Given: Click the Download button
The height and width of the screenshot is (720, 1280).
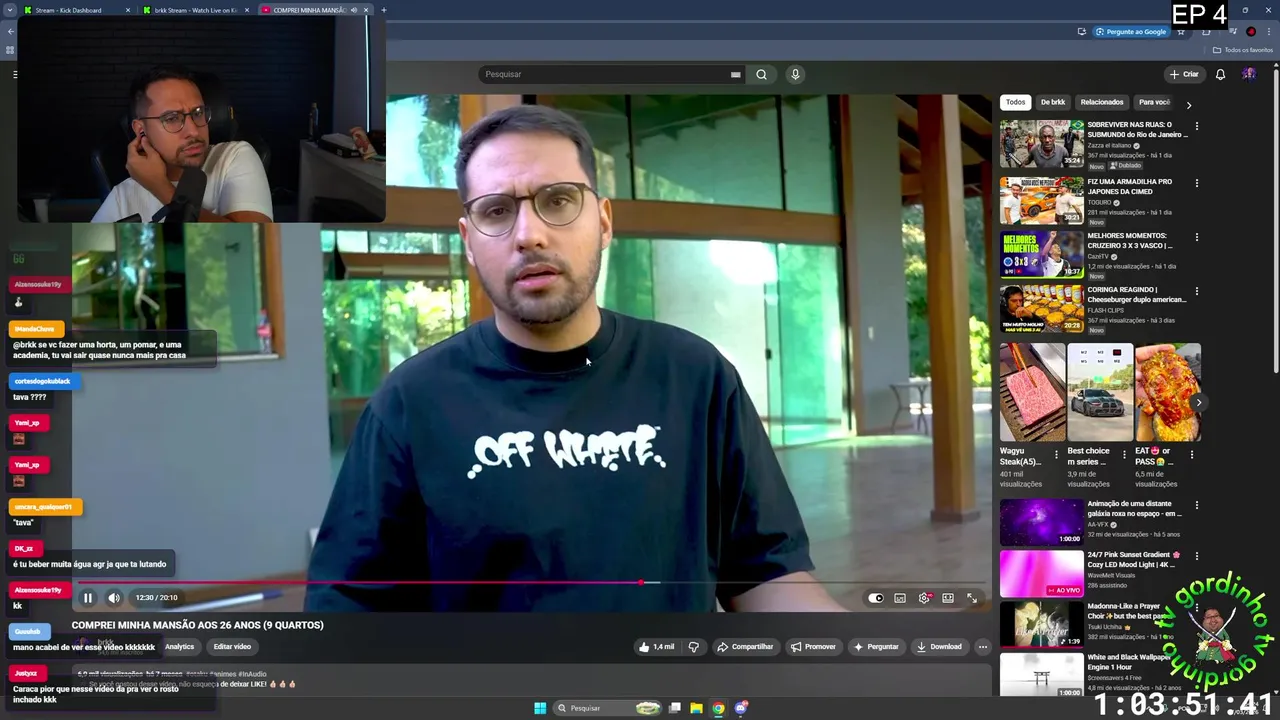Looking at the screenshot, I should pyautogui.click(x=938, y=647).
